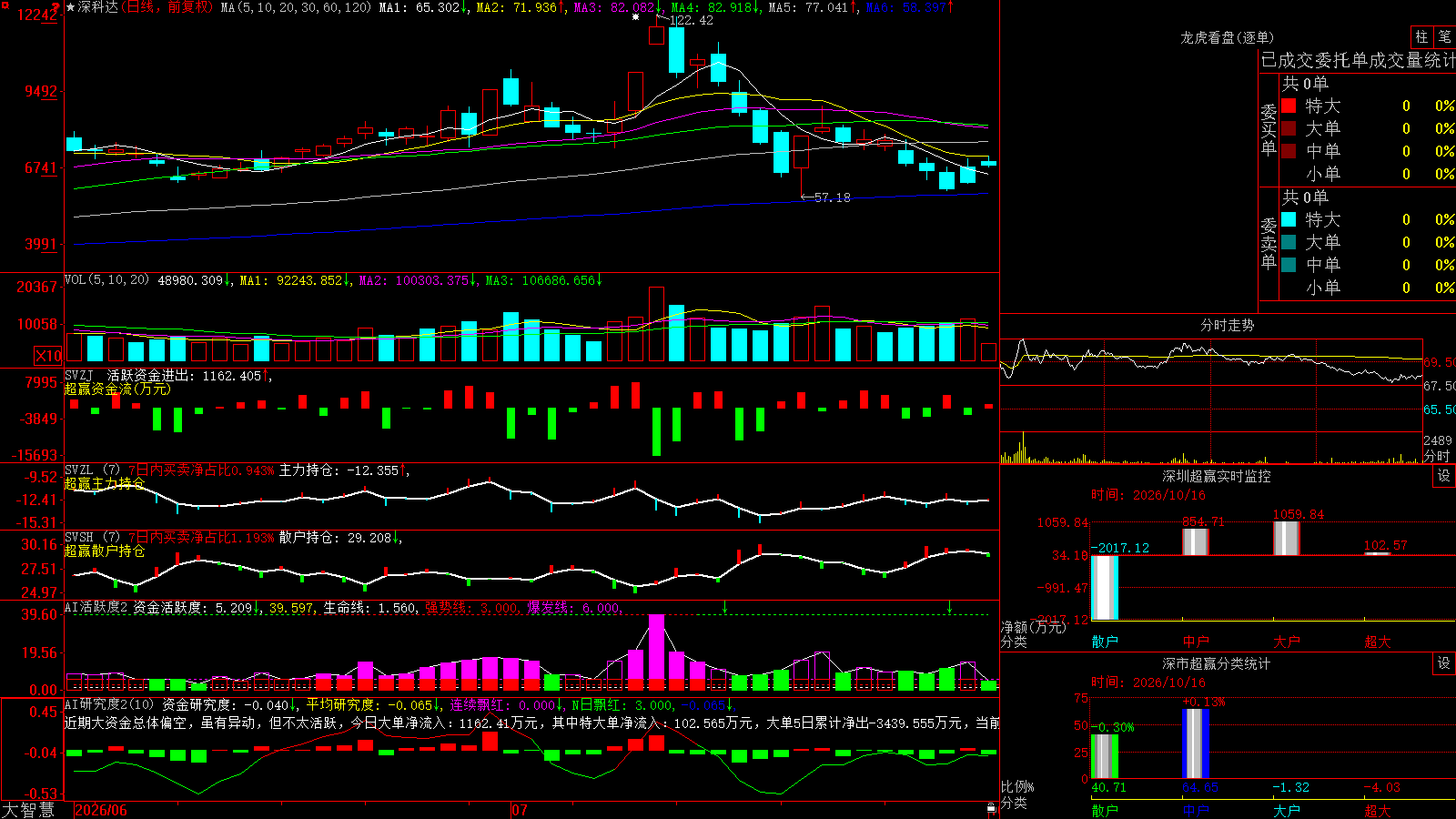Click the -2017.12 散户 net amount bar

coord(1105,588)
